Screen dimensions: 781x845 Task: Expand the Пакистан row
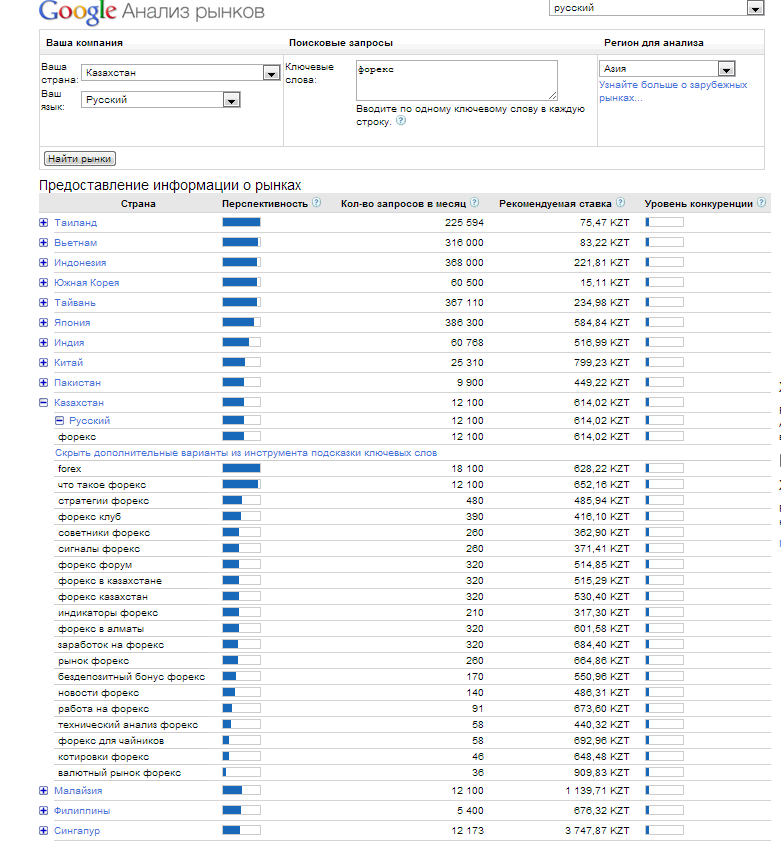coord(44,382)
